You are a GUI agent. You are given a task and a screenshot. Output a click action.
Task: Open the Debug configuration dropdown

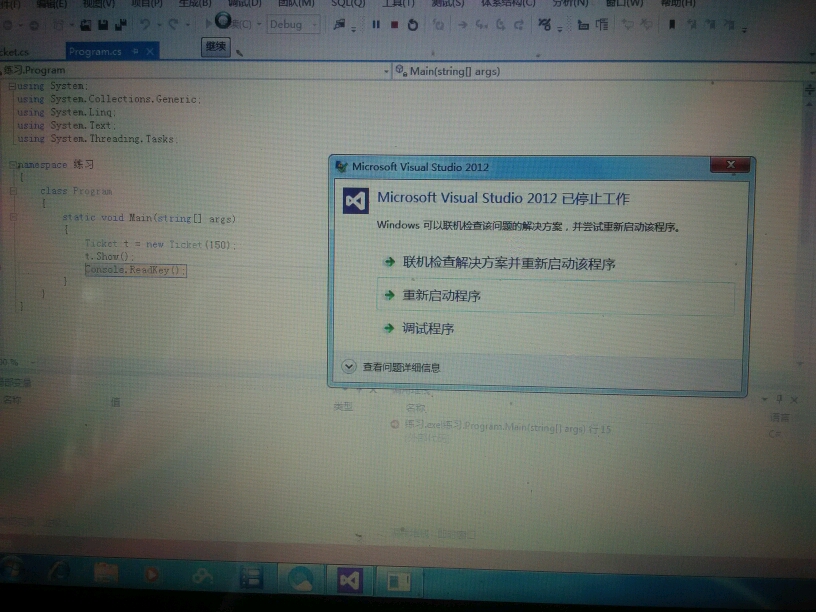[293, 24]
